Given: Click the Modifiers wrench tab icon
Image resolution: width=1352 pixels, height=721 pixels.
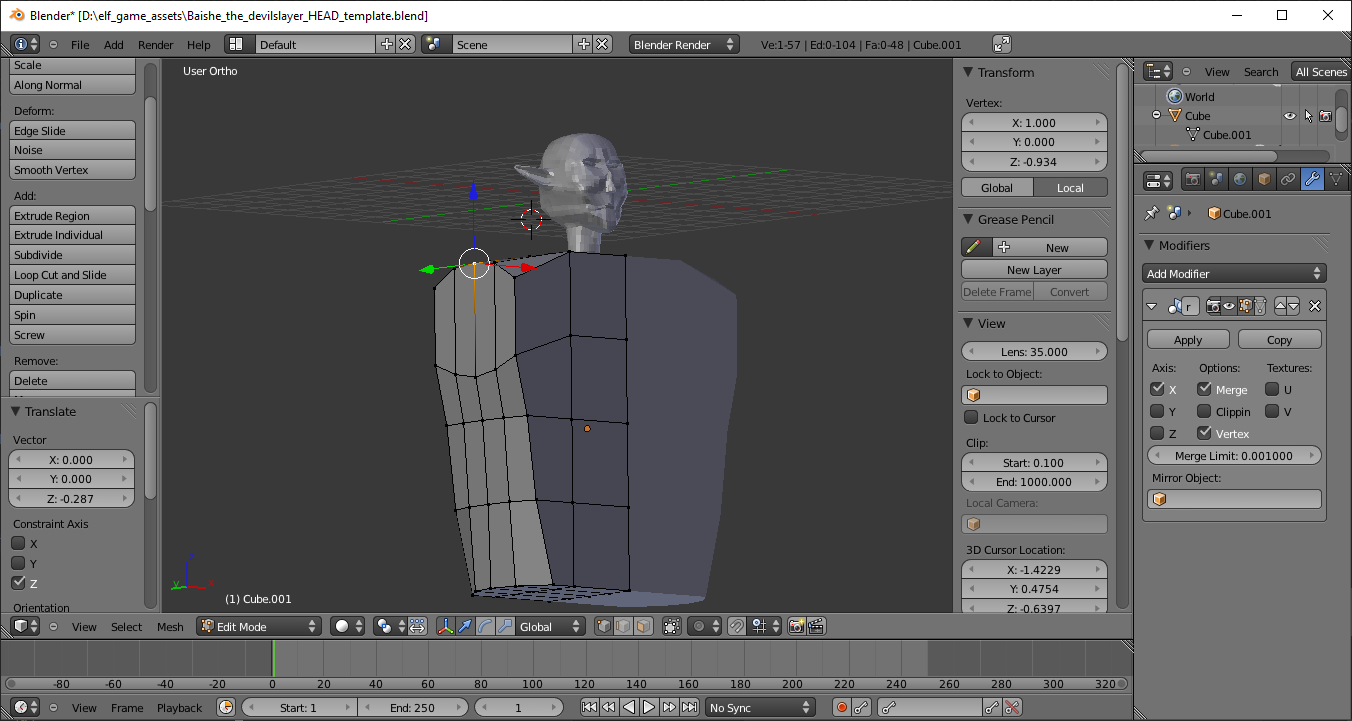Looking at the screenshot, I should coord(1312,180).
